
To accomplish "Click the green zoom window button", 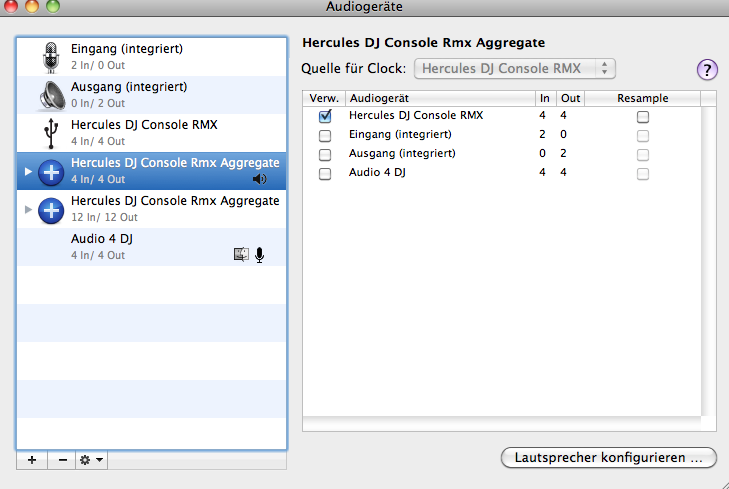I will pos(53,6).
